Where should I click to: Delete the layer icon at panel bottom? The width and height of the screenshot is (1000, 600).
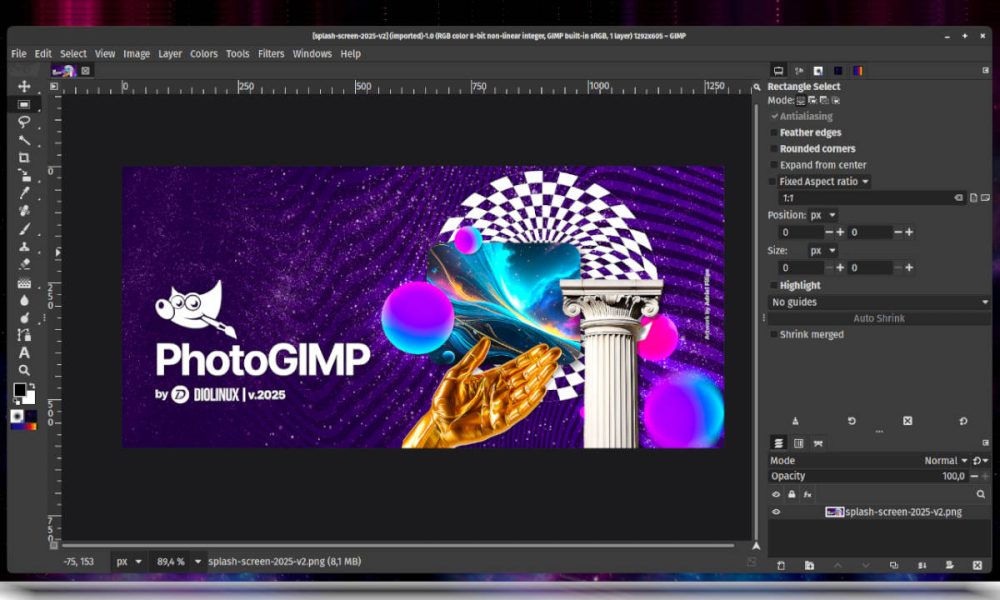pos(977,565)
